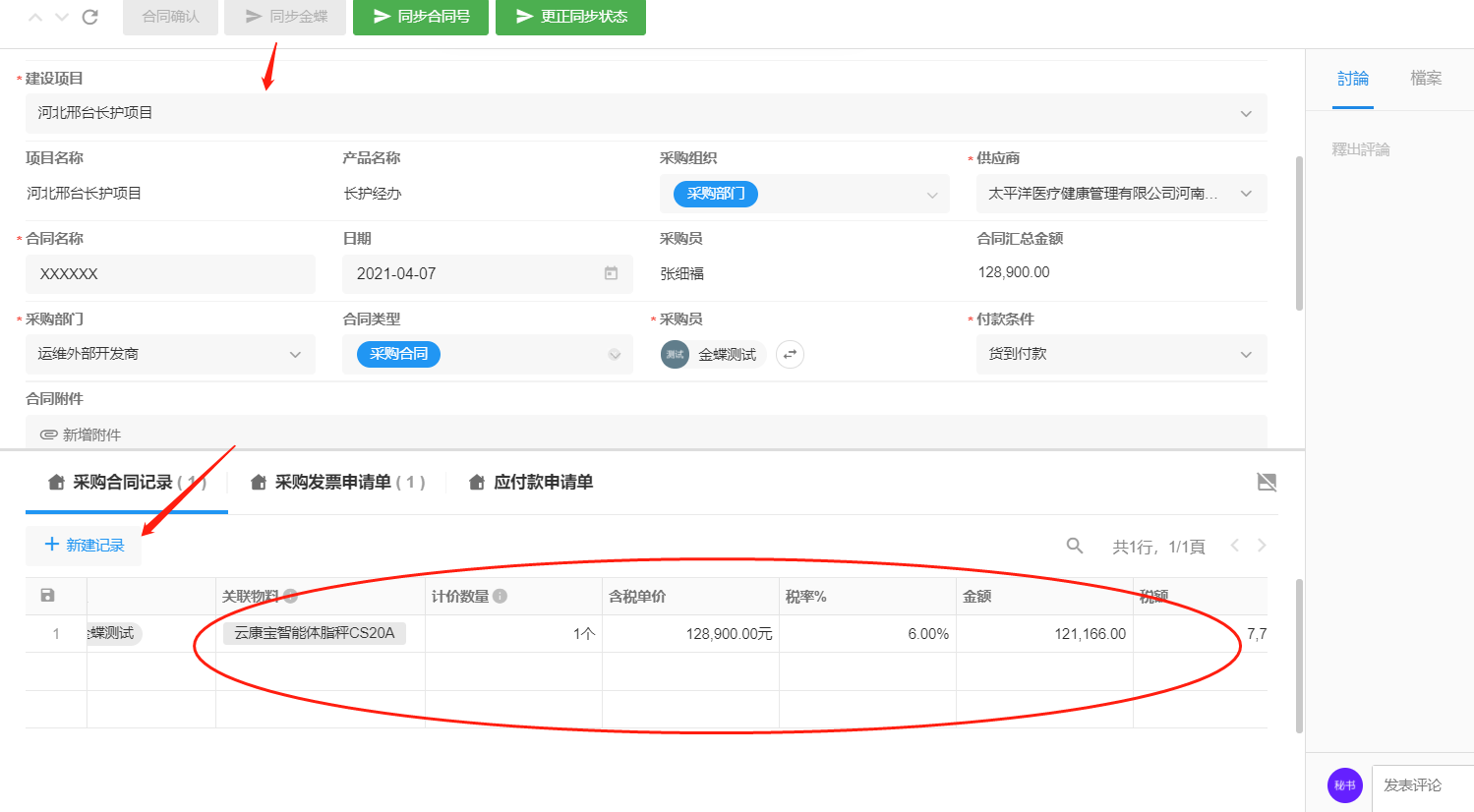Open the 采购部门 dropdown
Viewport: 1474px width, 812px height.
(295, 354)
